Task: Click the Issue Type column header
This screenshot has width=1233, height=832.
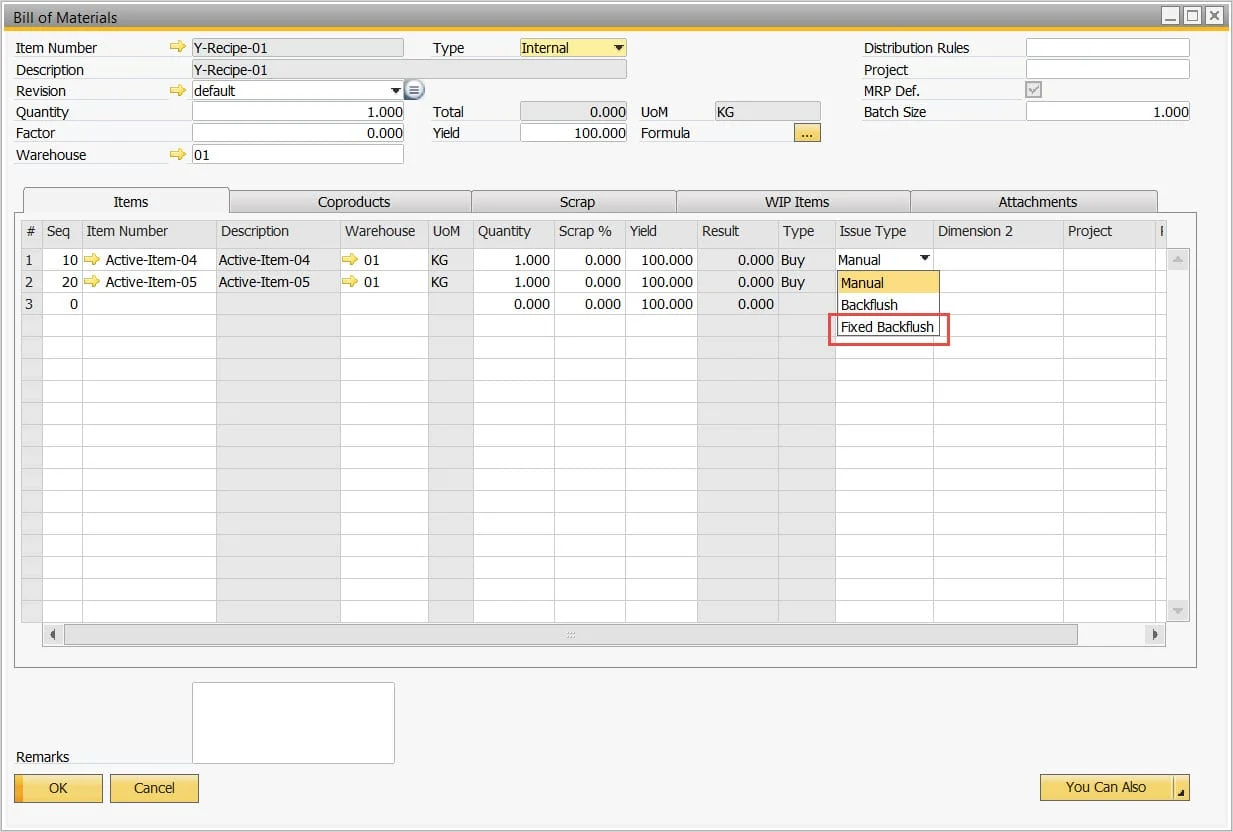Action: [x=885, y=231]
